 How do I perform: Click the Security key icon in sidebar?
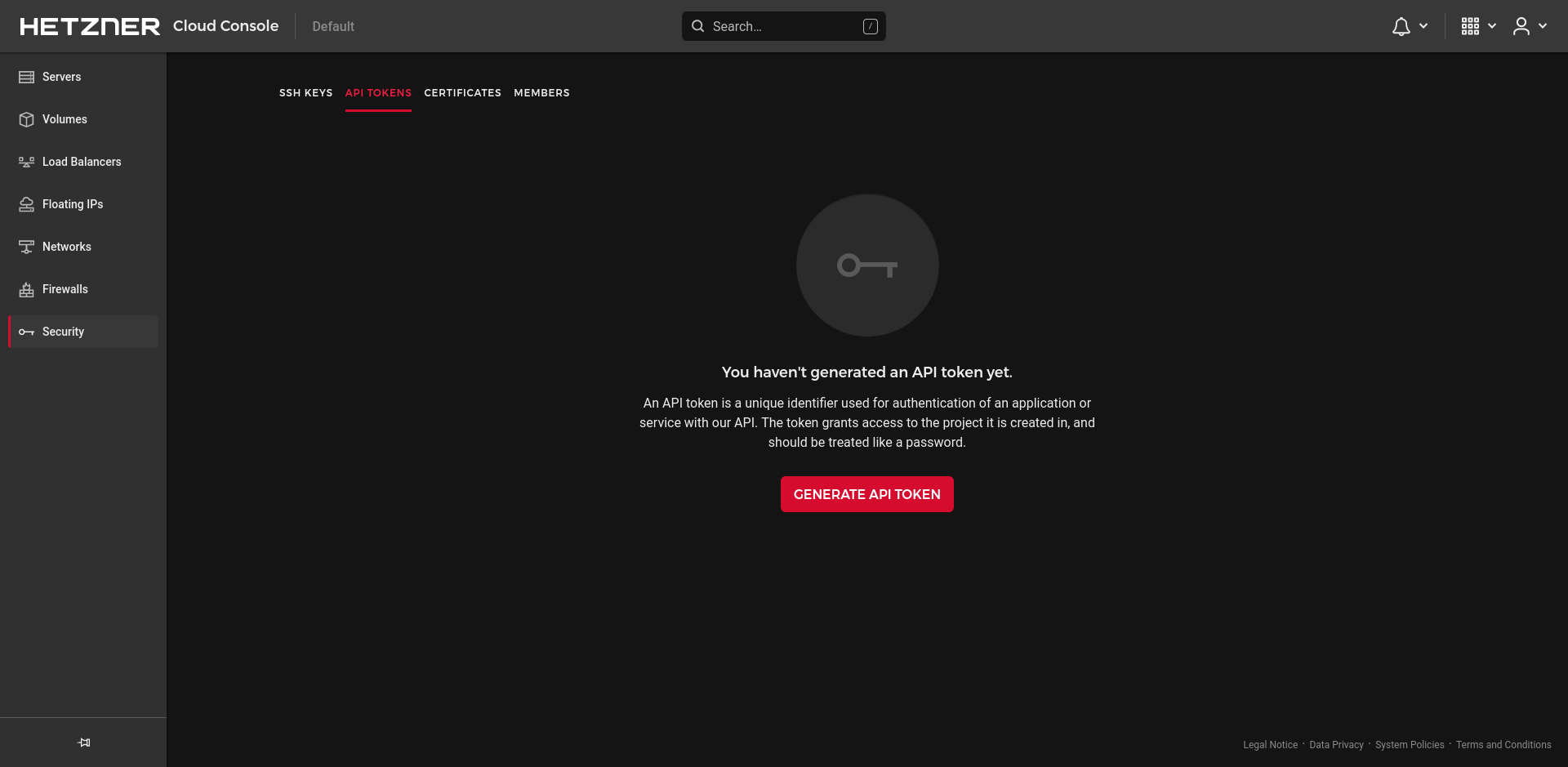(26, 332)
